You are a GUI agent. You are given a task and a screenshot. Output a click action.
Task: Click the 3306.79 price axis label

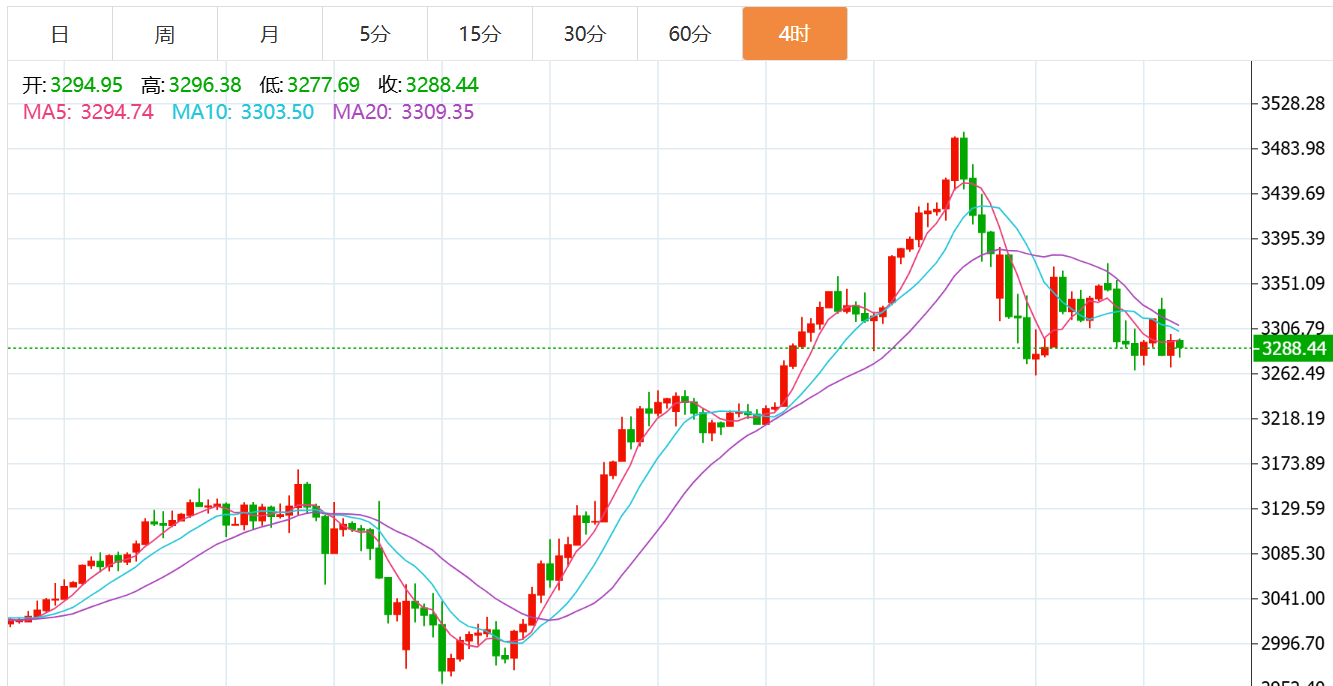[x=1293, y=328]
